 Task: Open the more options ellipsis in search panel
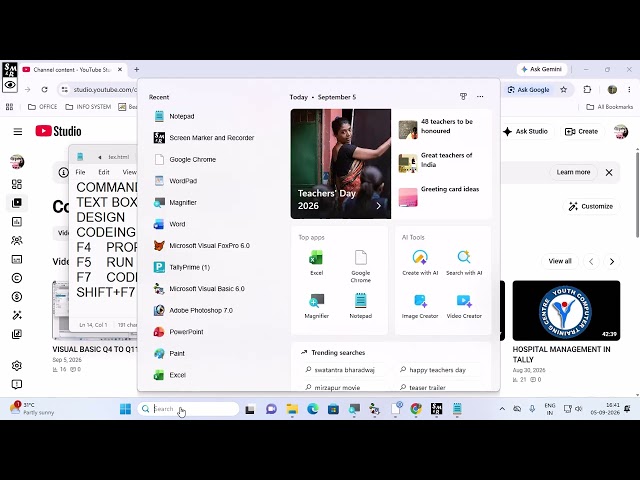[480, 97]
